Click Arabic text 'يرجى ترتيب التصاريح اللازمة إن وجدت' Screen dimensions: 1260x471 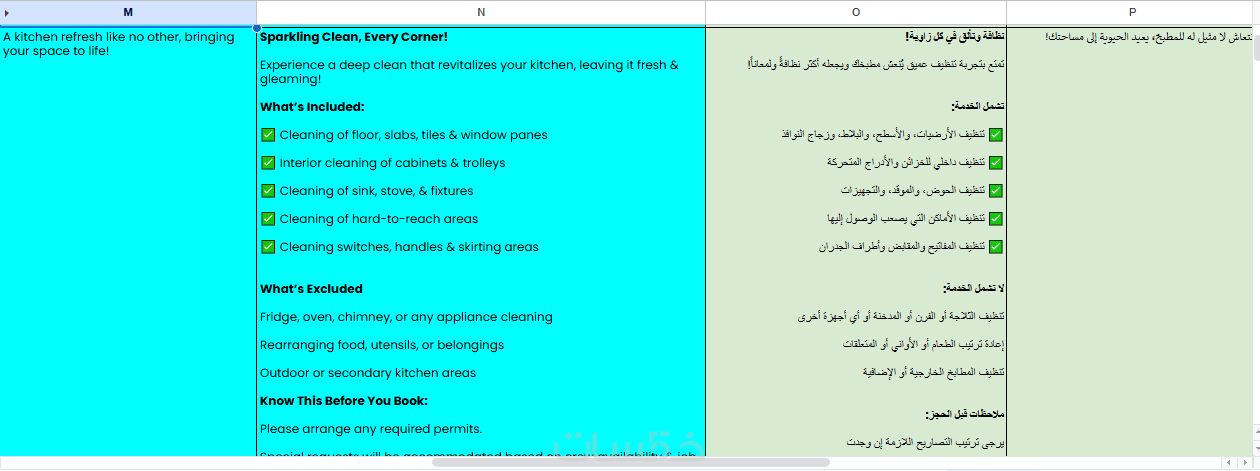[925, 442]
